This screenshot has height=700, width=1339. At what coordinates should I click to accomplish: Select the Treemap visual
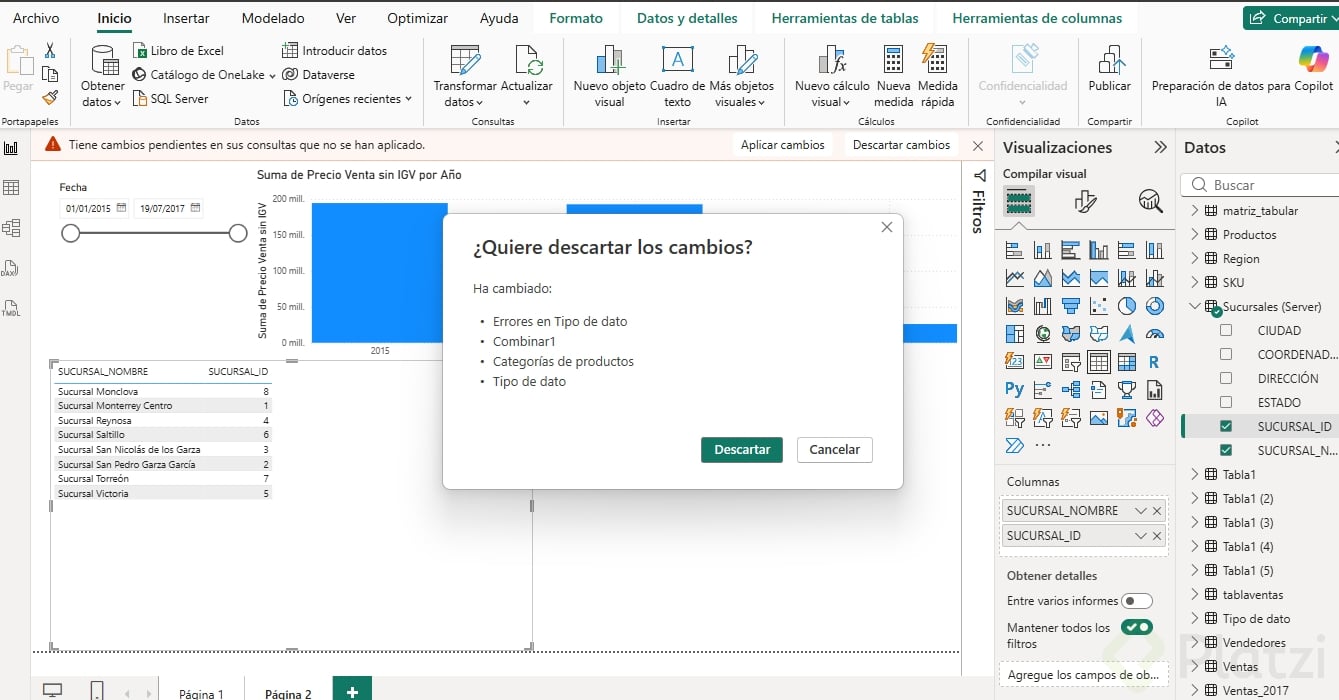click(x=1015, y=334)
